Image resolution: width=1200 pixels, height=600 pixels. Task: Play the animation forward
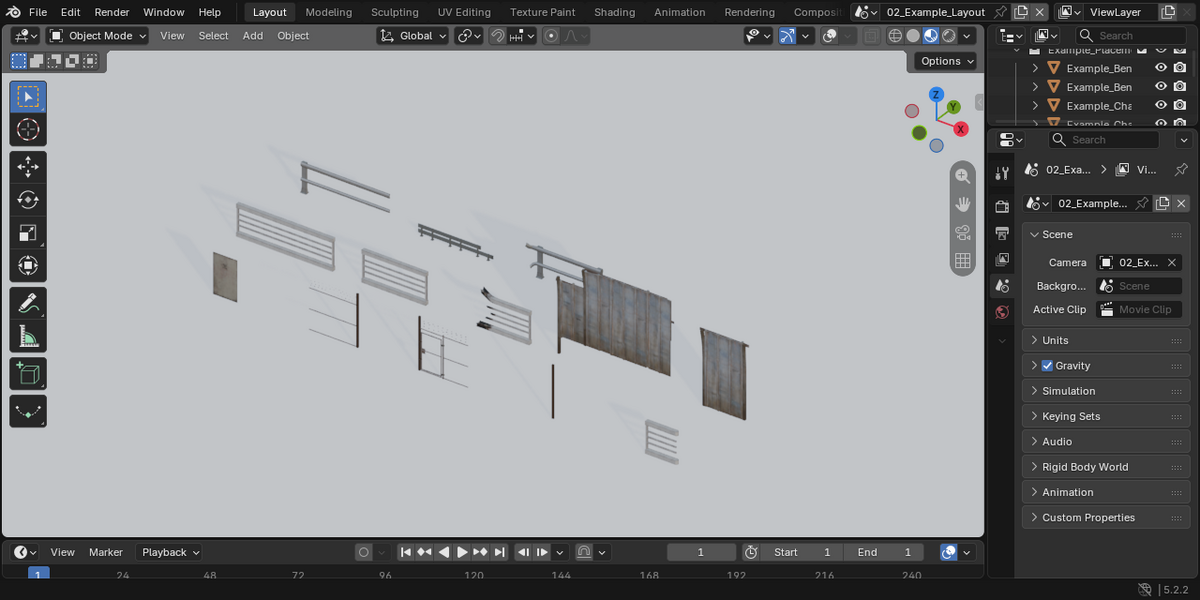click(x=462, y=552)
